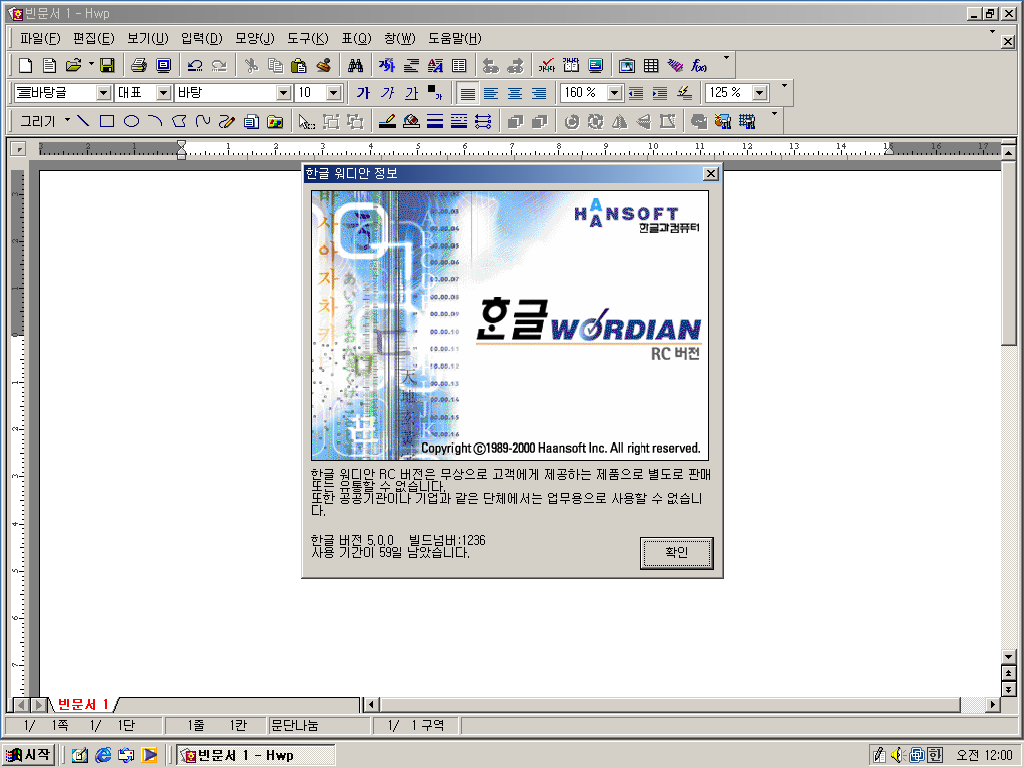The height and width of the screenshot is (768, 1024).
Task: Click the line color pen icon
Action: click(387, 121)
